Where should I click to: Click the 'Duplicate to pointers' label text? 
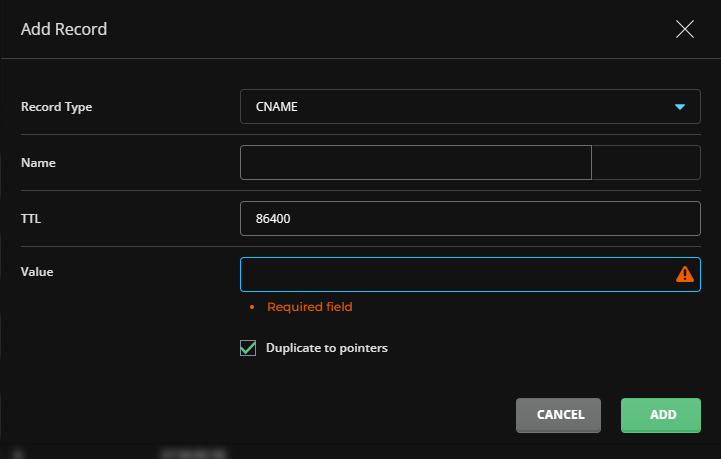click(x=326, y=348)
